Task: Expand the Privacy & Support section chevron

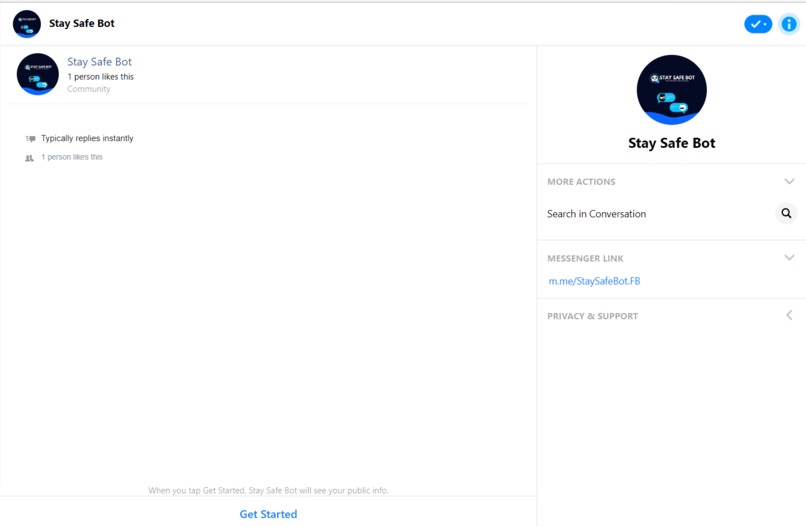Action: [789, 315]
